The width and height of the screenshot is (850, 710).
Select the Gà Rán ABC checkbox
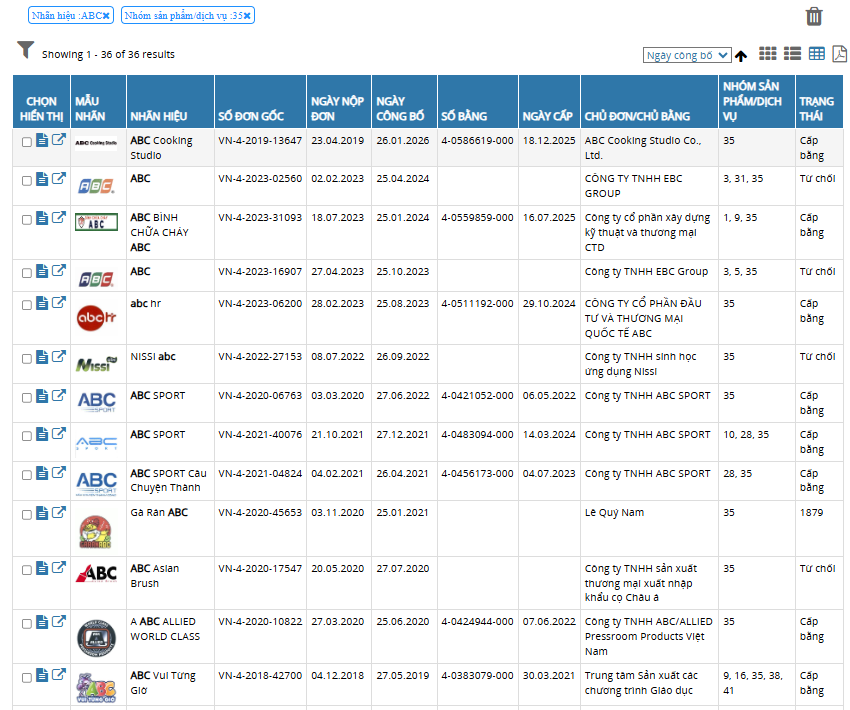click(27, 515)
